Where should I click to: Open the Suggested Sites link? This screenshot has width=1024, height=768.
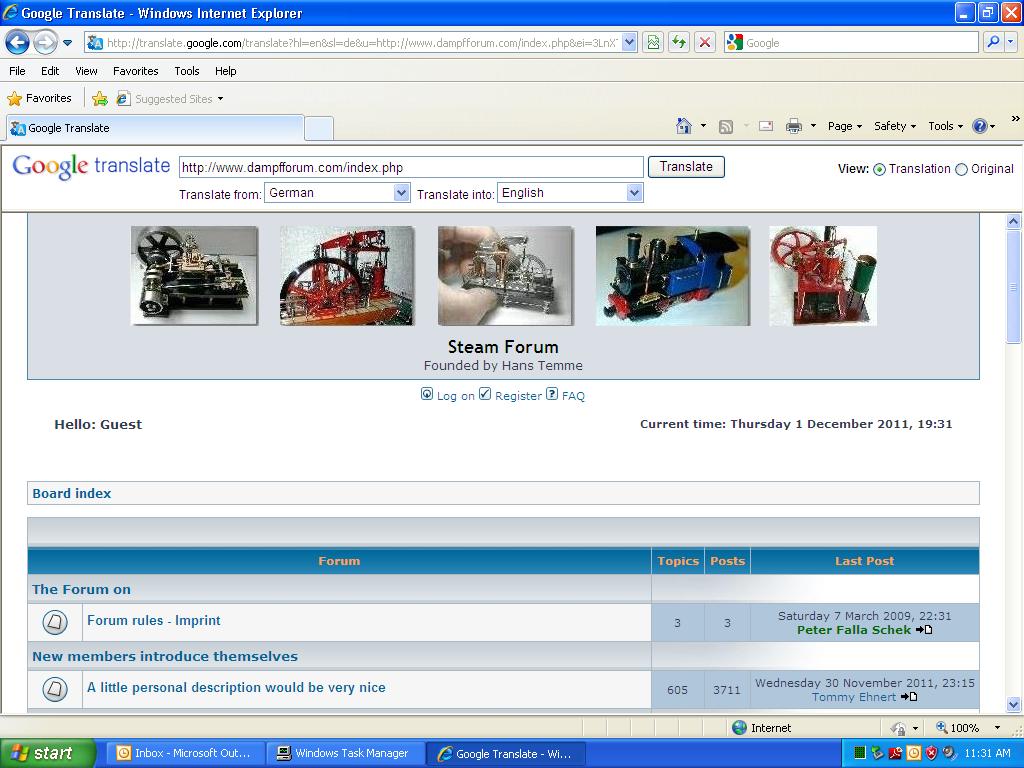(170, 99)
